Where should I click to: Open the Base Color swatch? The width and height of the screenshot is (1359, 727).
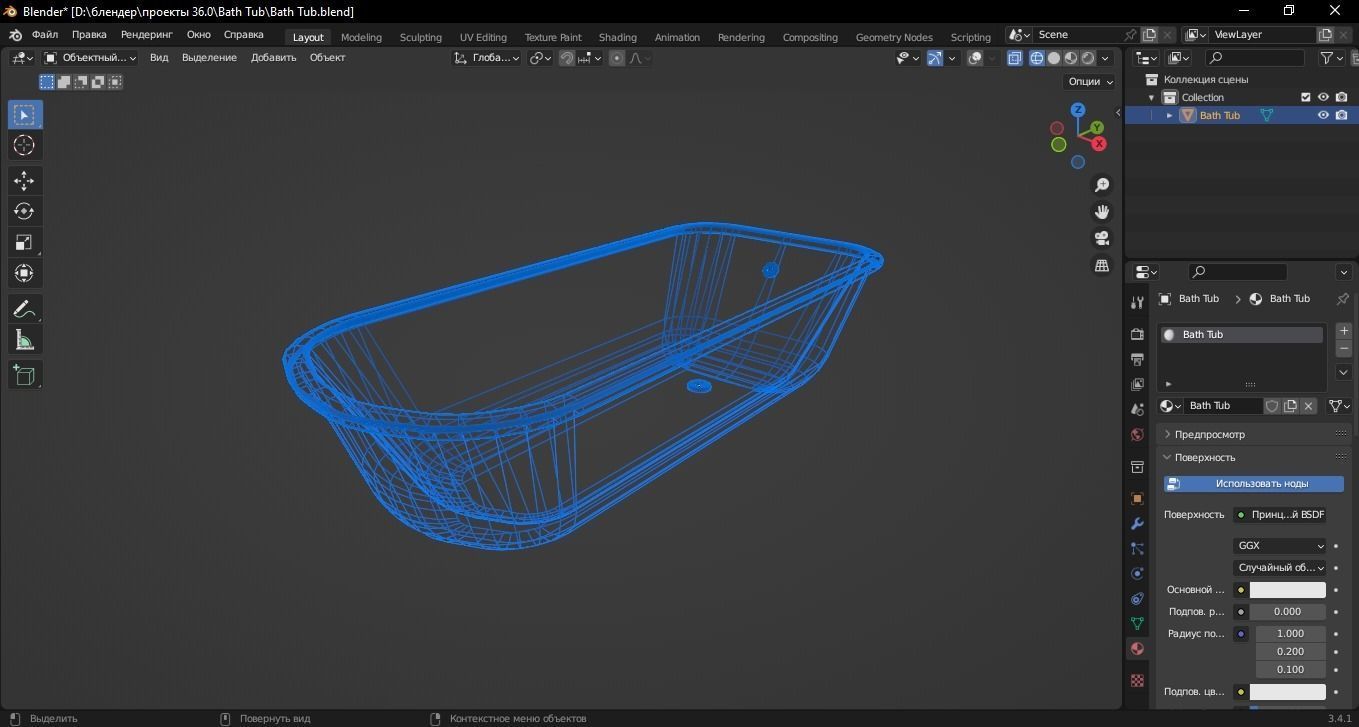click(x=1288, y=590)
